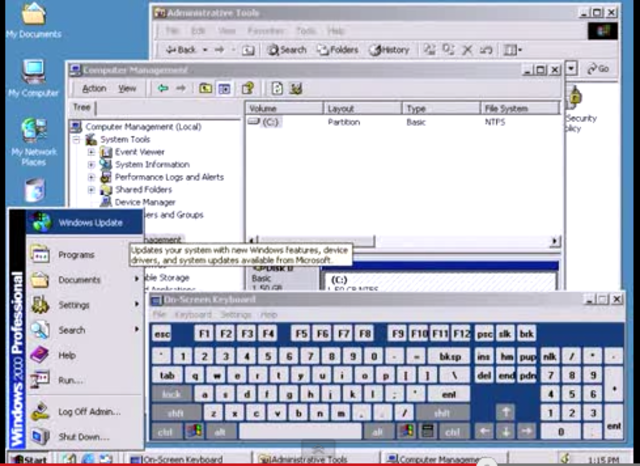Click the Forward arrow in Computer Management

pos(181,88)
